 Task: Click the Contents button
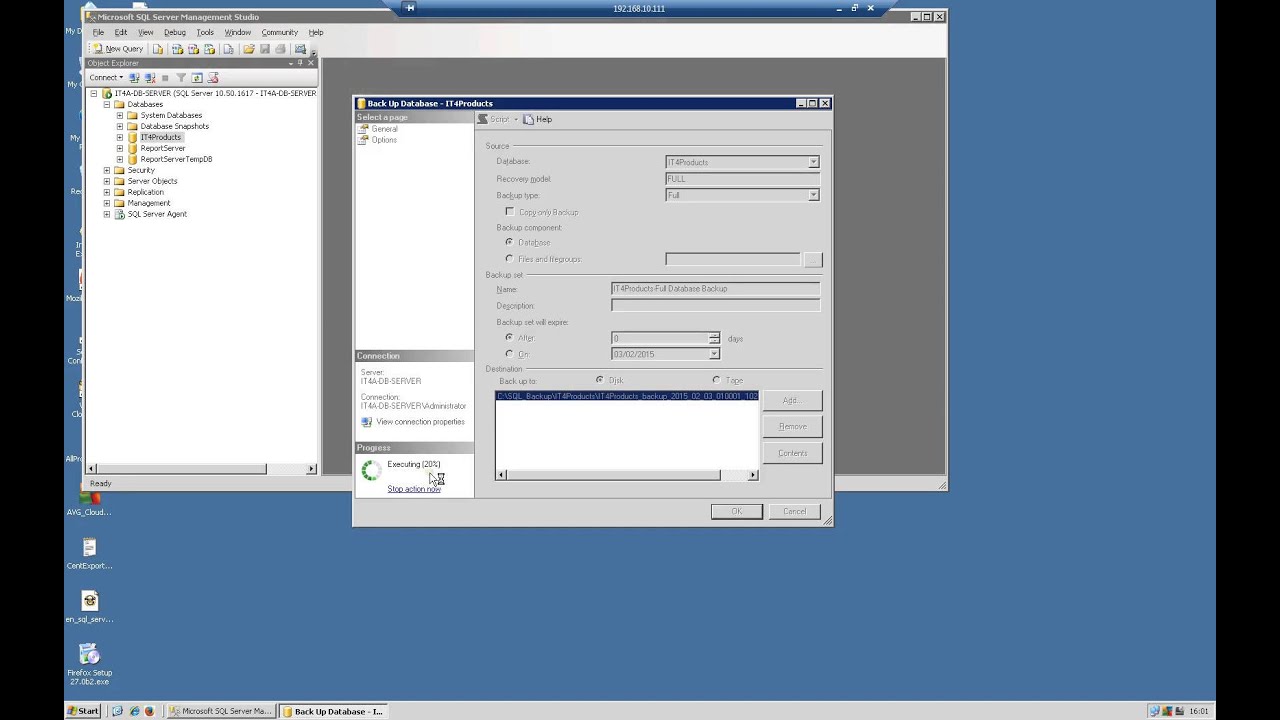pos(792,453)
